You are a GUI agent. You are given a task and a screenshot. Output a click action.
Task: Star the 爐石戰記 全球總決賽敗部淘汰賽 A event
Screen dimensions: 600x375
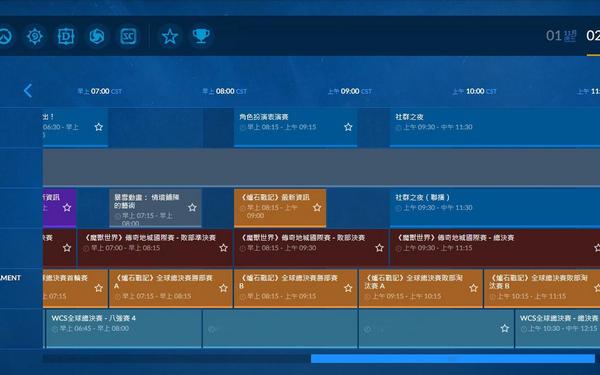pos(473,288)
